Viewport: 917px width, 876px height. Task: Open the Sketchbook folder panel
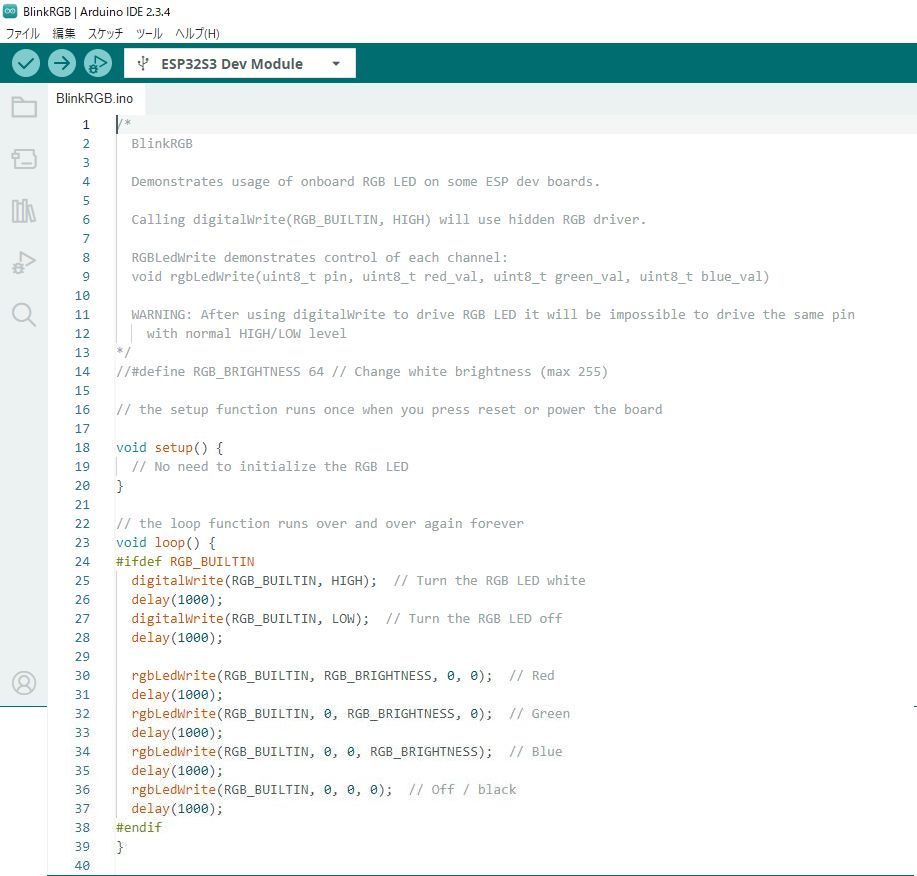[24, 108]
